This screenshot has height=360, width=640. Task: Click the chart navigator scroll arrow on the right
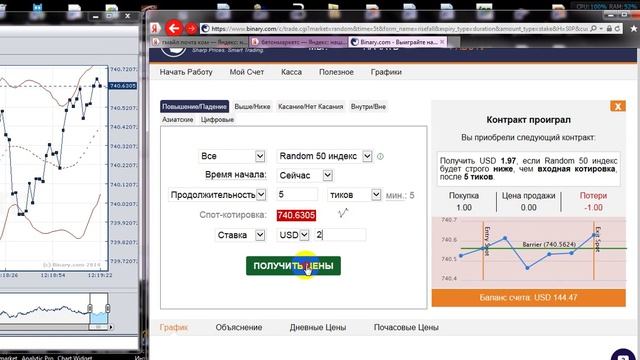(111, 327)
